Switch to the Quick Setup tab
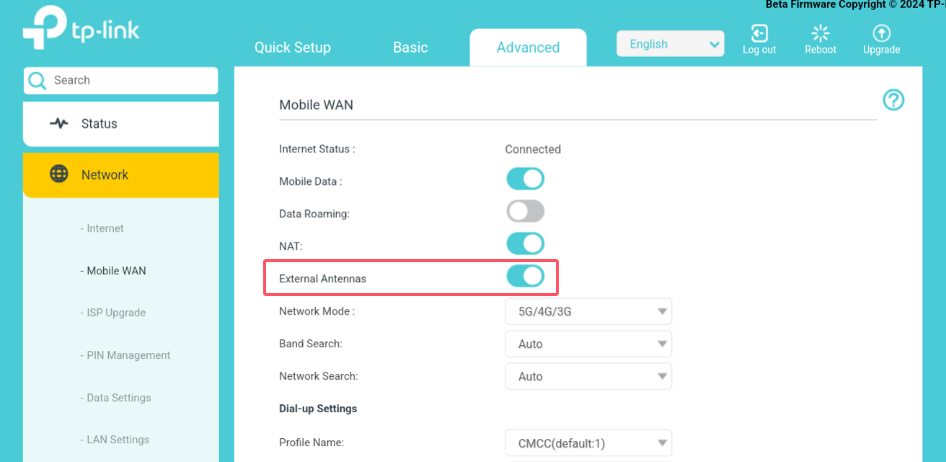Image resolution: width=946 pixels, height=462 pixels. pyautogui.click(x=292, y=47)
